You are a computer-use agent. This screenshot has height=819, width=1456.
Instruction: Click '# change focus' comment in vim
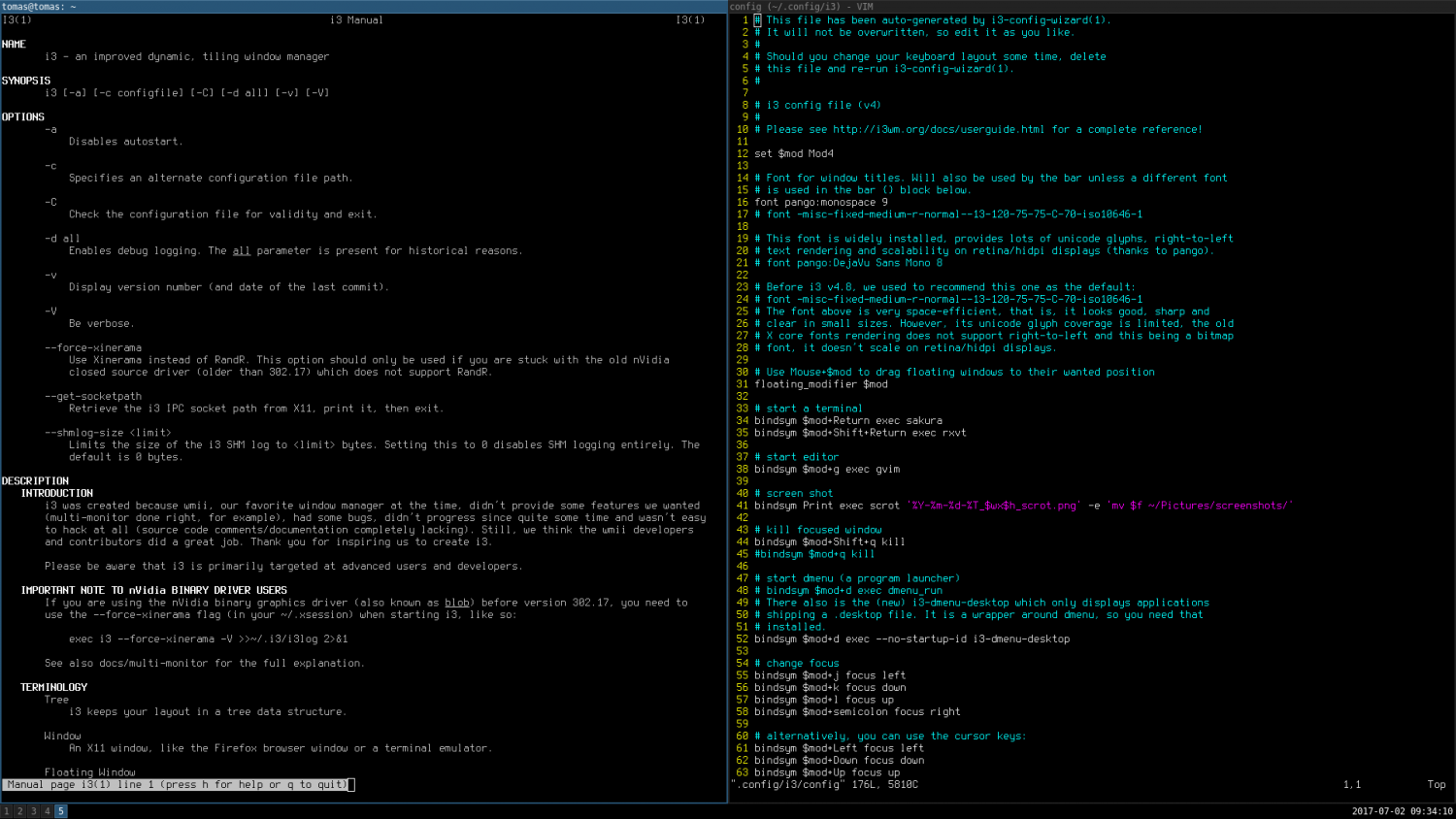coord(797,663)
